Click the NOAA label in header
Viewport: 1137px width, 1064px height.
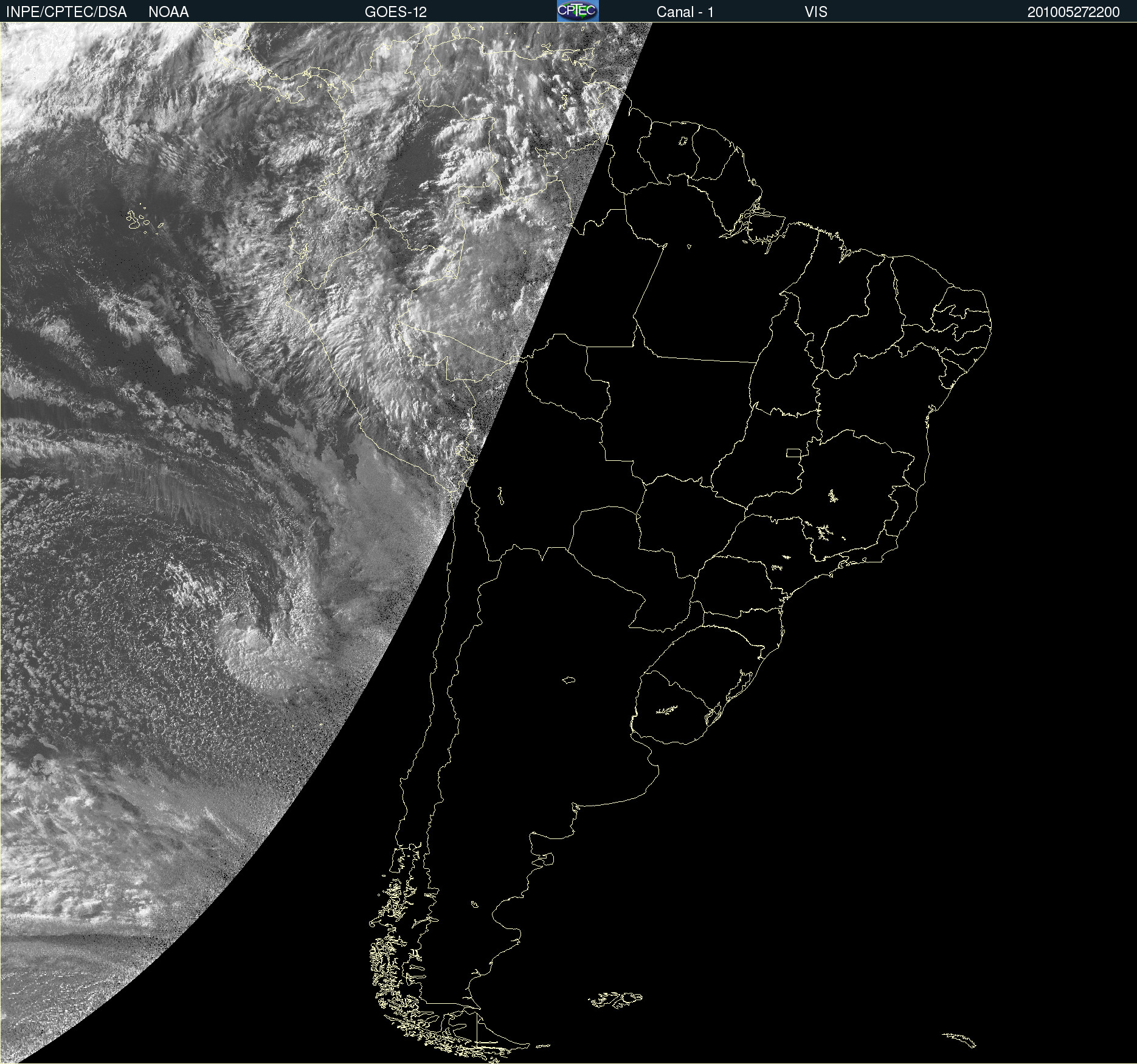[x=168, y=12]
